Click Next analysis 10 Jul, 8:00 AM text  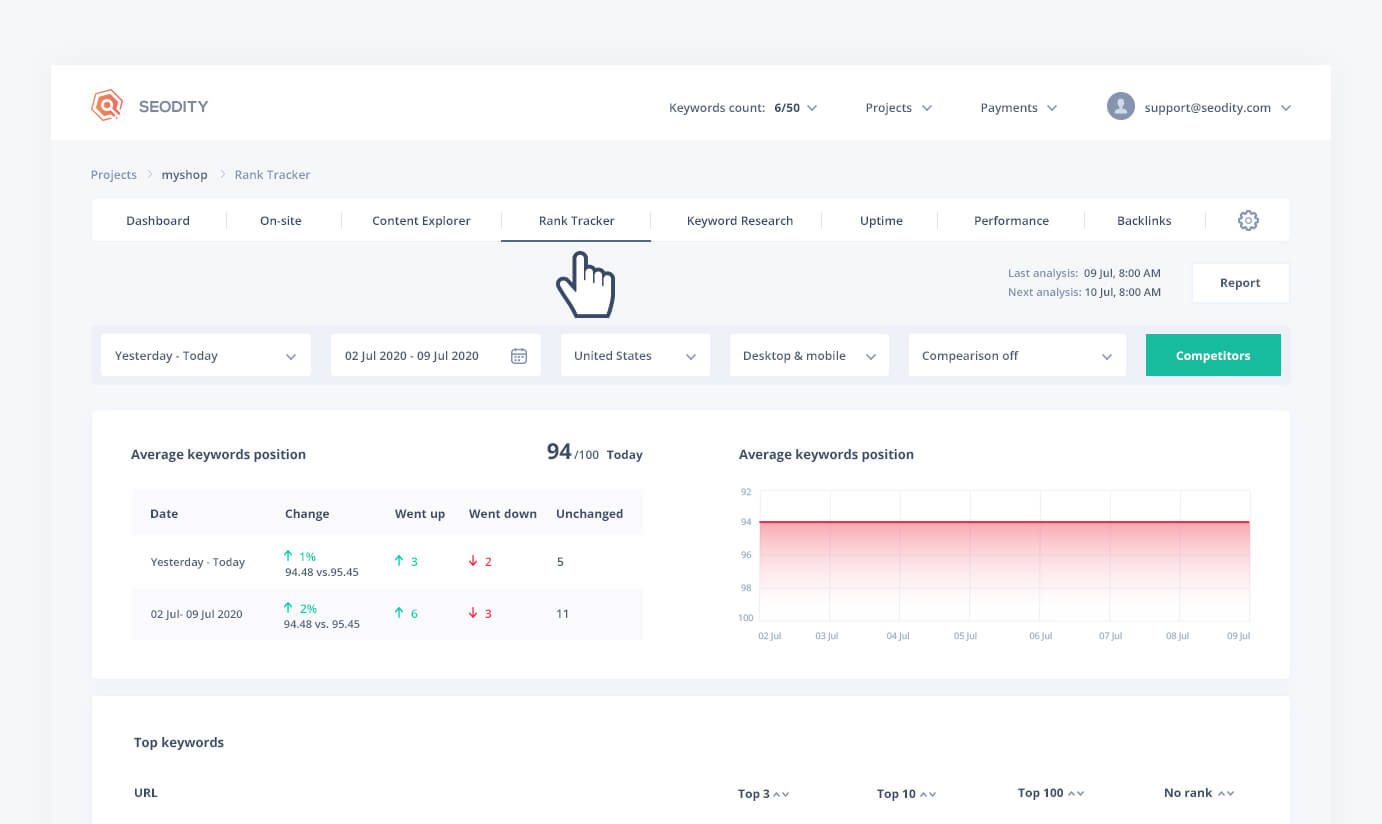pos(1084,293)
